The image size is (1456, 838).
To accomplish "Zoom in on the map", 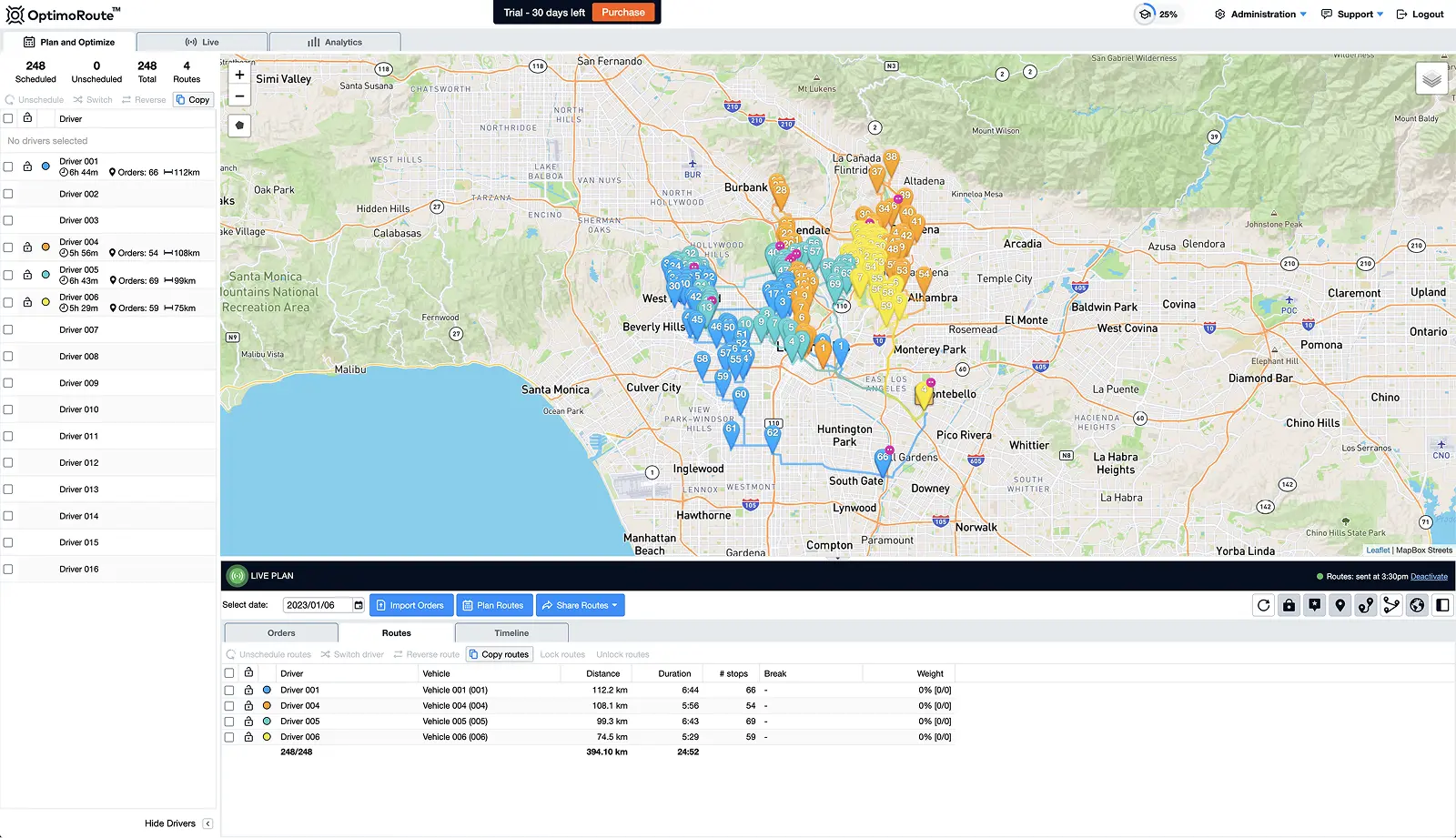I will 239,75.
